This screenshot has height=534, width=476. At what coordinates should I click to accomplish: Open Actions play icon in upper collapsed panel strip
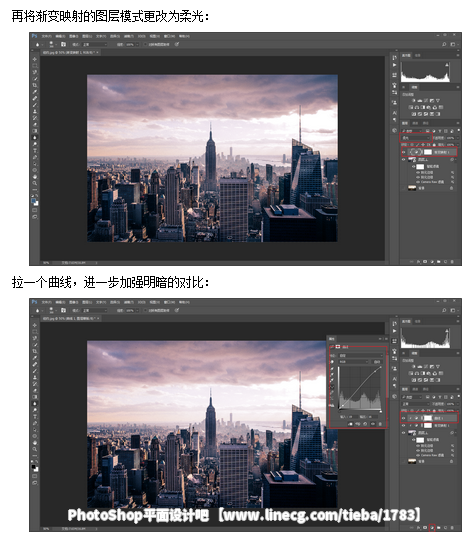pos(394,65)
